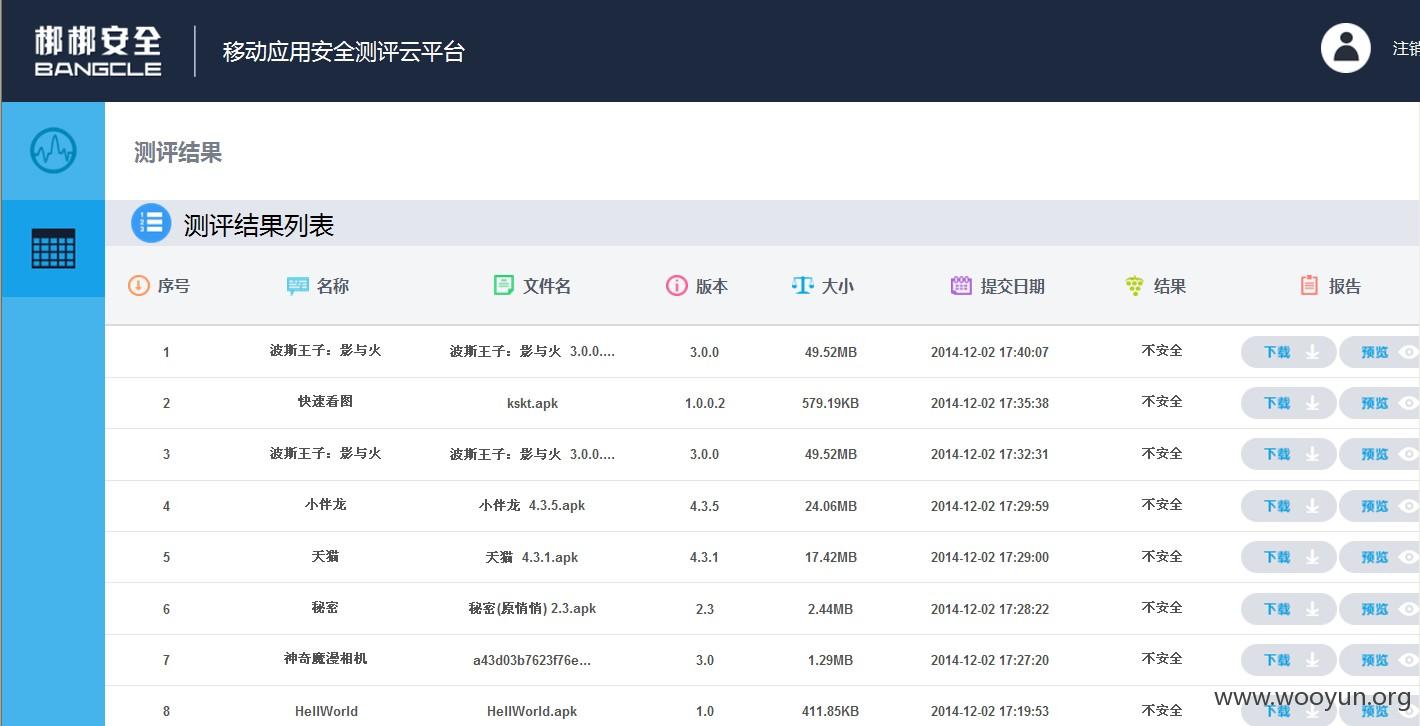
Task: Click the 报告 column clipboard icon
Action: coord(1309,286)
